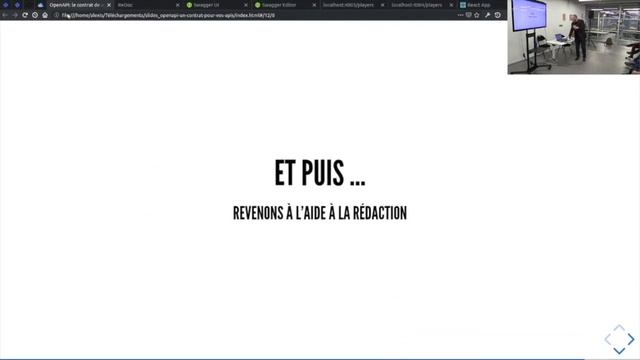Close the ReDoc tab
The height and width of the screenshot is (360, 640).
pos(177,5)
